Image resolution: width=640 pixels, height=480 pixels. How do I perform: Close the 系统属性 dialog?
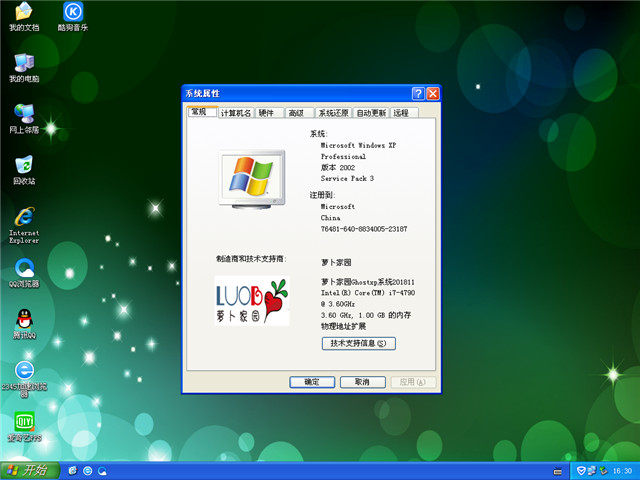click(x=433, y=93)
